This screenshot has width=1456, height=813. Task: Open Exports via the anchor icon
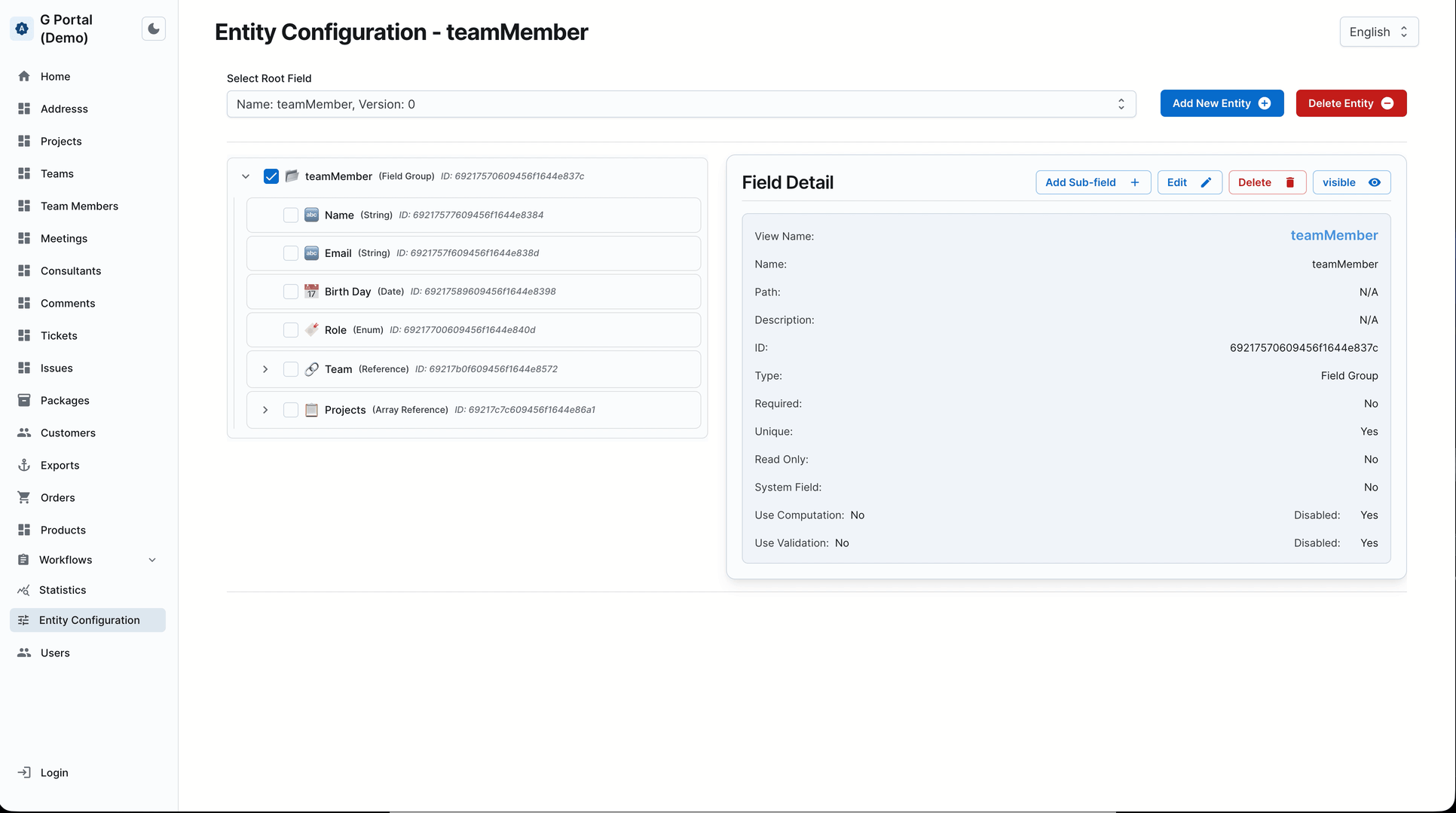(24, 465)
